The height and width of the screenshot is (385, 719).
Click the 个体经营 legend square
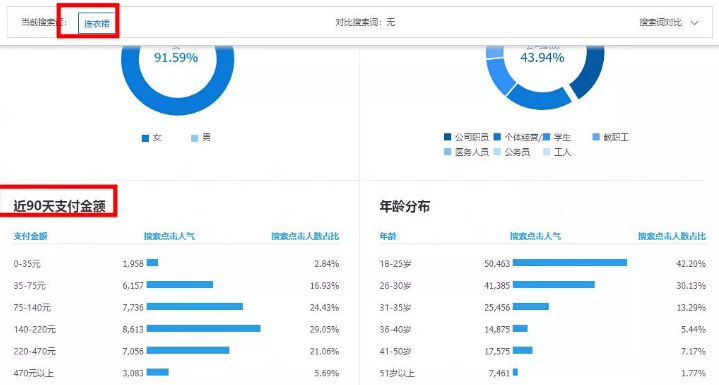497,137
